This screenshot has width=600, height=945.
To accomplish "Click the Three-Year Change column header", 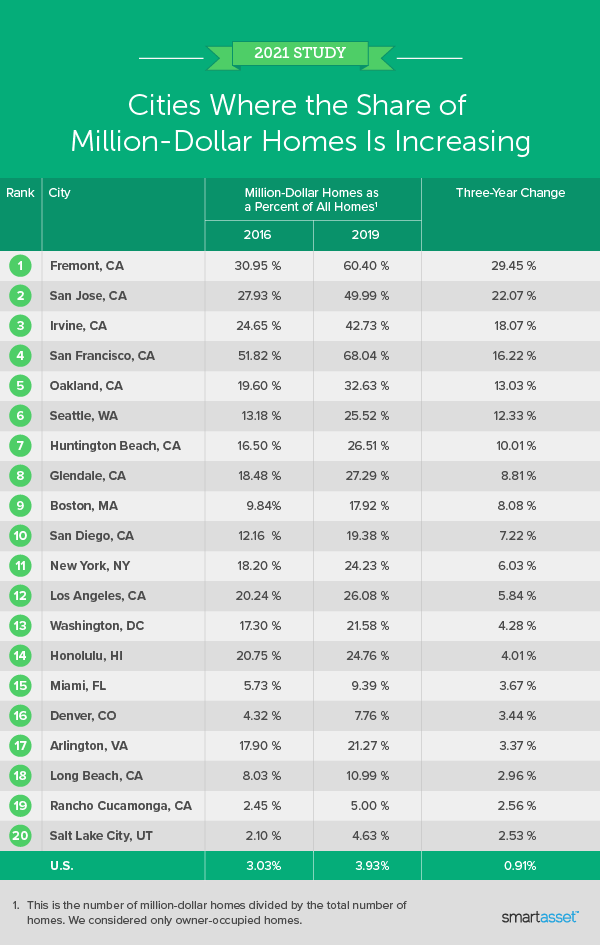I will (x=510, y=192).
